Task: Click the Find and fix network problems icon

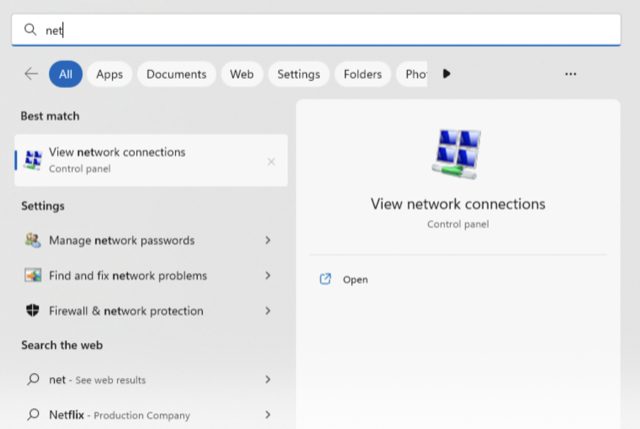Action: [33, 276]
